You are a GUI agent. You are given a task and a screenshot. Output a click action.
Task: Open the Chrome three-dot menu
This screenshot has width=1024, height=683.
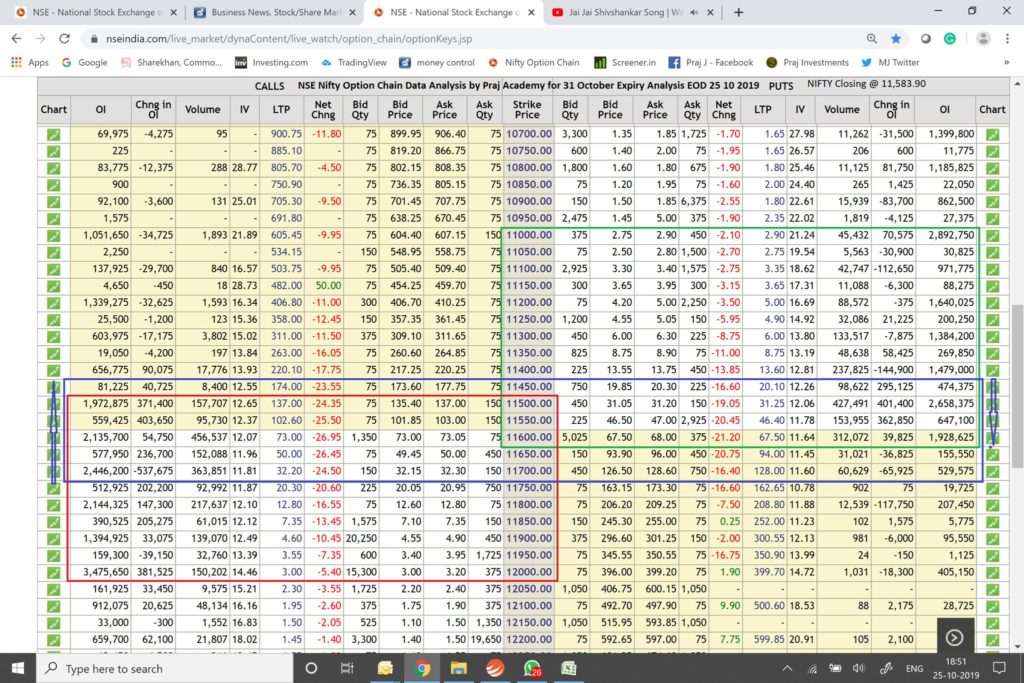1007,38
